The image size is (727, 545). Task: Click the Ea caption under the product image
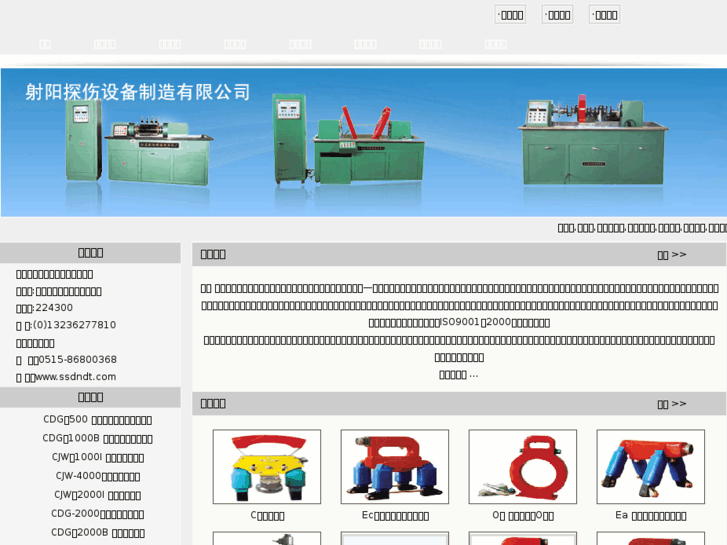pos(650,516)
